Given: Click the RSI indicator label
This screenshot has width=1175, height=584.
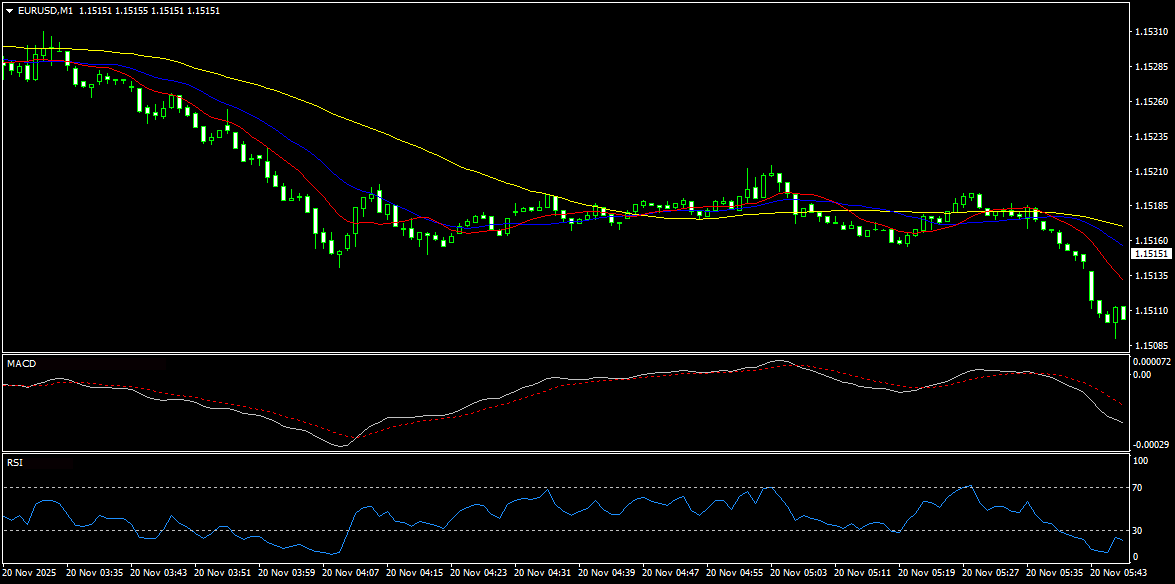Looking at the screenshot, I should [15, 463].
